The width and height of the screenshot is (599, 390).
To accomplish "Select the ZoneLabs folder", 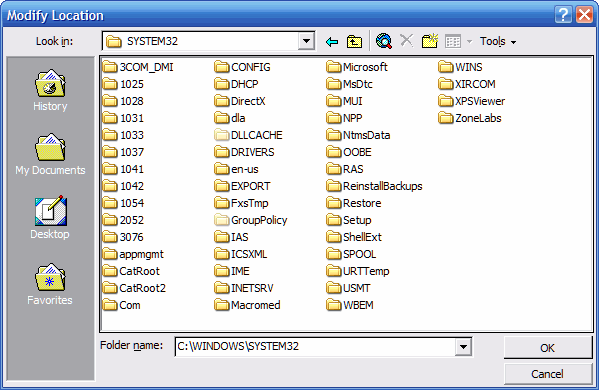I will pos(469,118).
